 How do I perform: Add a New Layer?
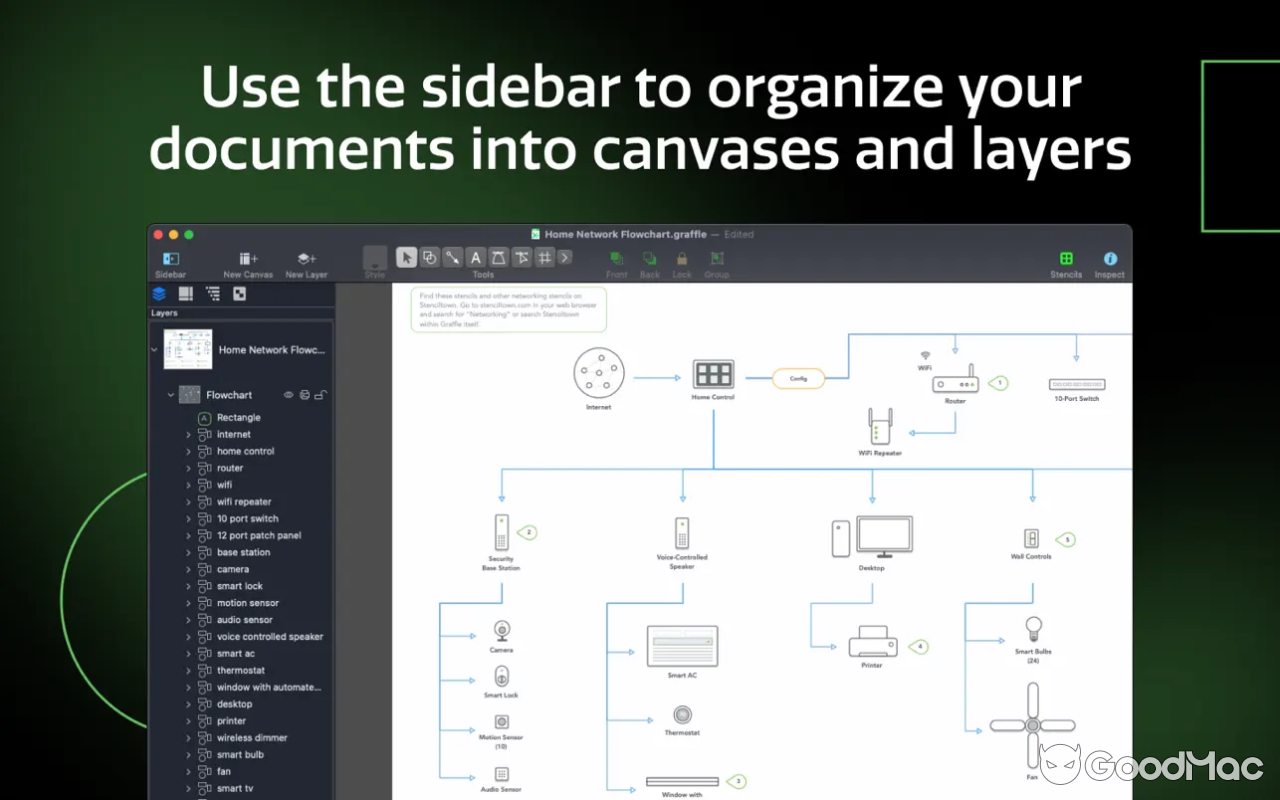click(307, 259)
